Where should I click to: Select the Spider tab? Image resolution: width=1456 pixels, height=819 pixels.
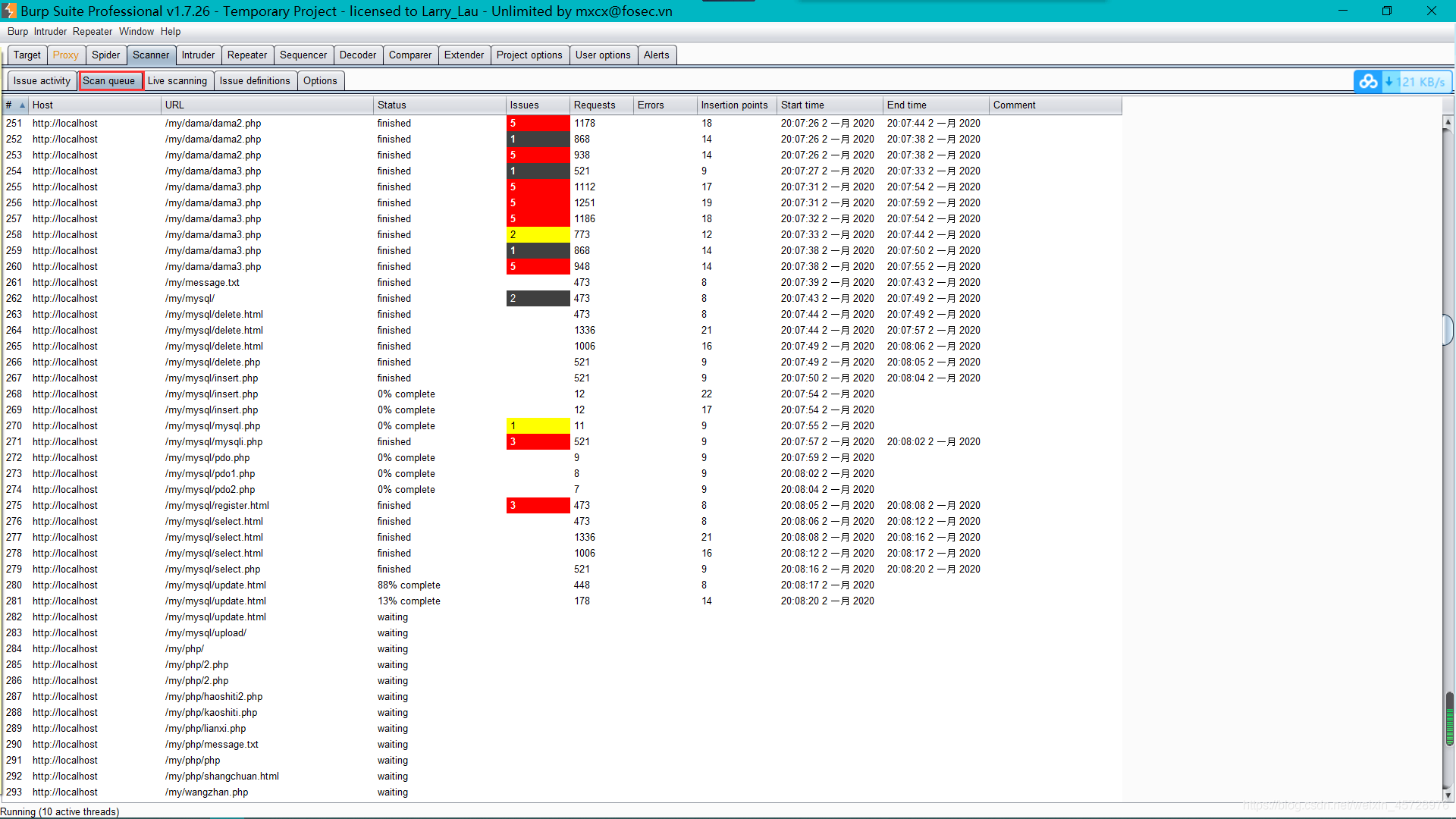point(105,54)
